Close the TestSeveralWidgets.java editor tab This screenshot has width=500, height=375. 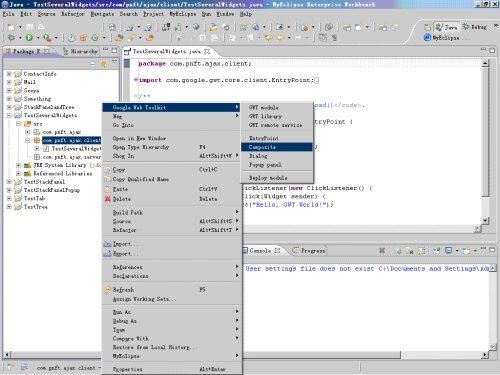pyautogui.click(x=207, y=51)
